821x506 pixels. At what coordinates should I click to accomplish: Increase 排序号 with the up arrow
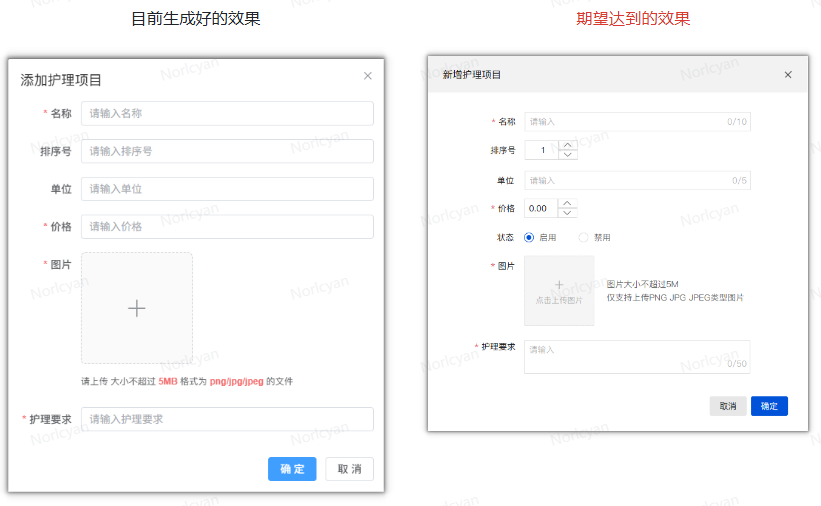[568, 145]
